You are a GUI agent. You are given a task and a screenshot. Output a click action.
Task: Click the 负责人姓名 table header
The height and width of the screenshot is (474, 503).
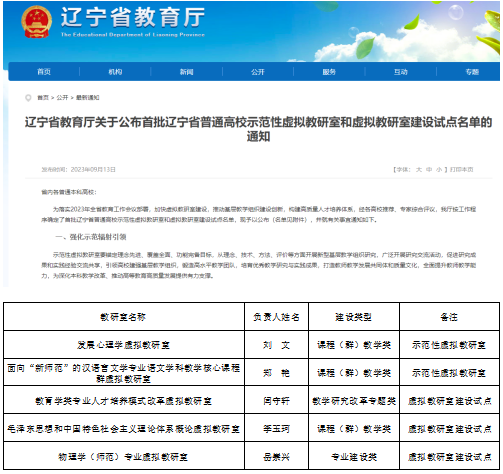tap(276, 317)
